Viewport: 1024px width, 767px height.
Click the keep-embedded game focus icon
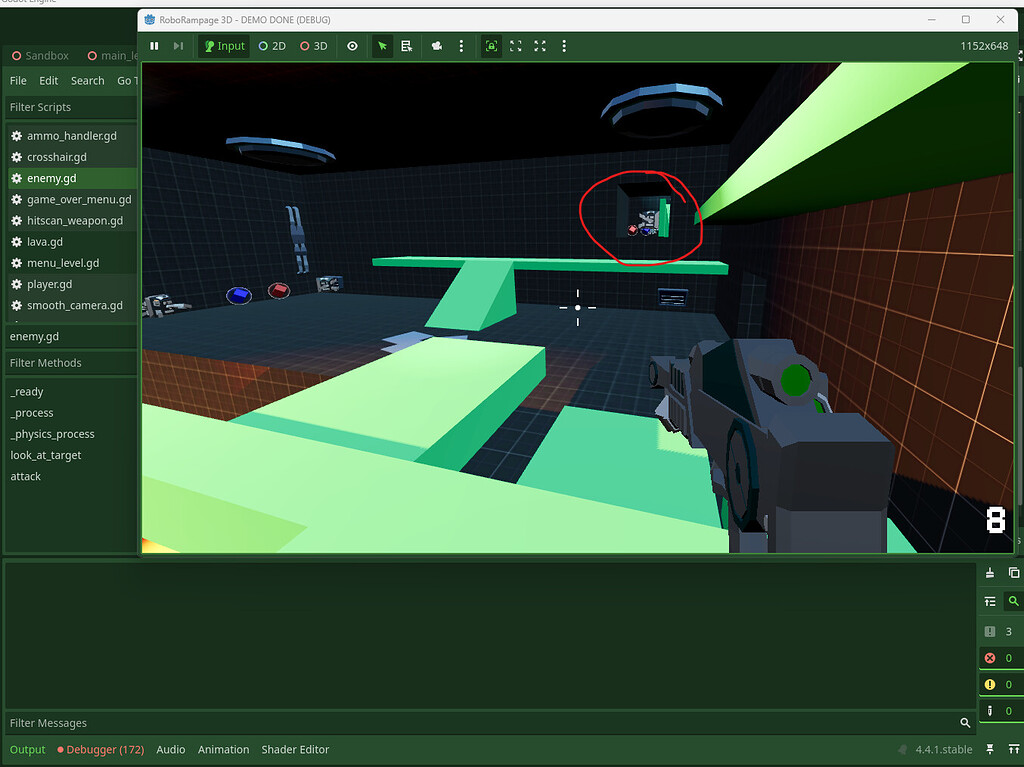coord(490,45)
